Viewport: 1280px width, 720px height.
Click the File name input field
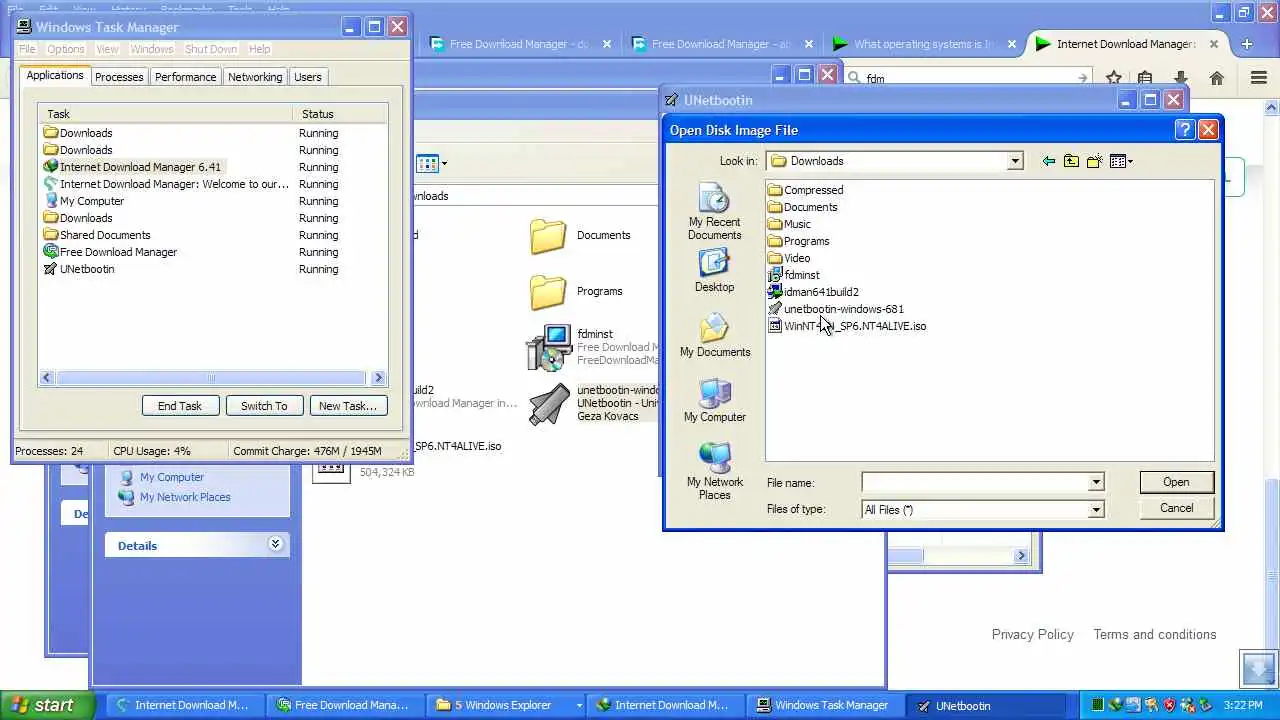(975, 483)
